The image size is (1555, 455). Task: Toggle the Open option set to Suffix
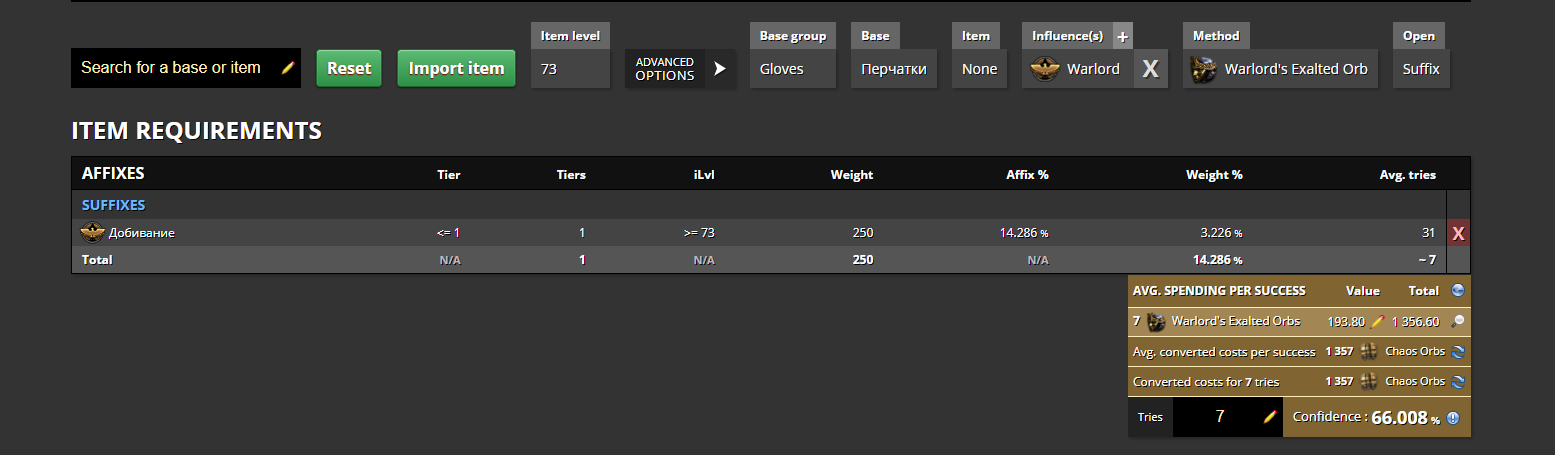[x=1421, y=69]
